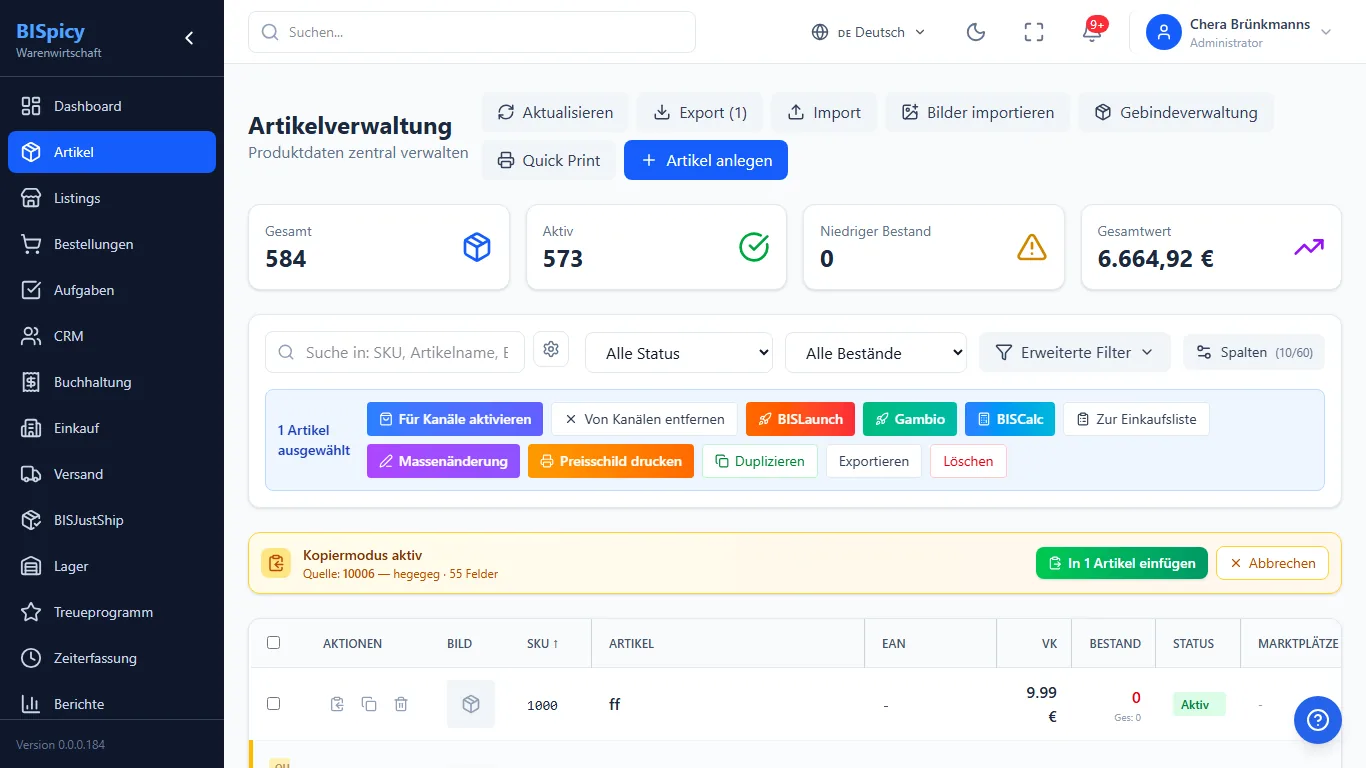Click trash icon in SKU 1000 row

(401, 704)
